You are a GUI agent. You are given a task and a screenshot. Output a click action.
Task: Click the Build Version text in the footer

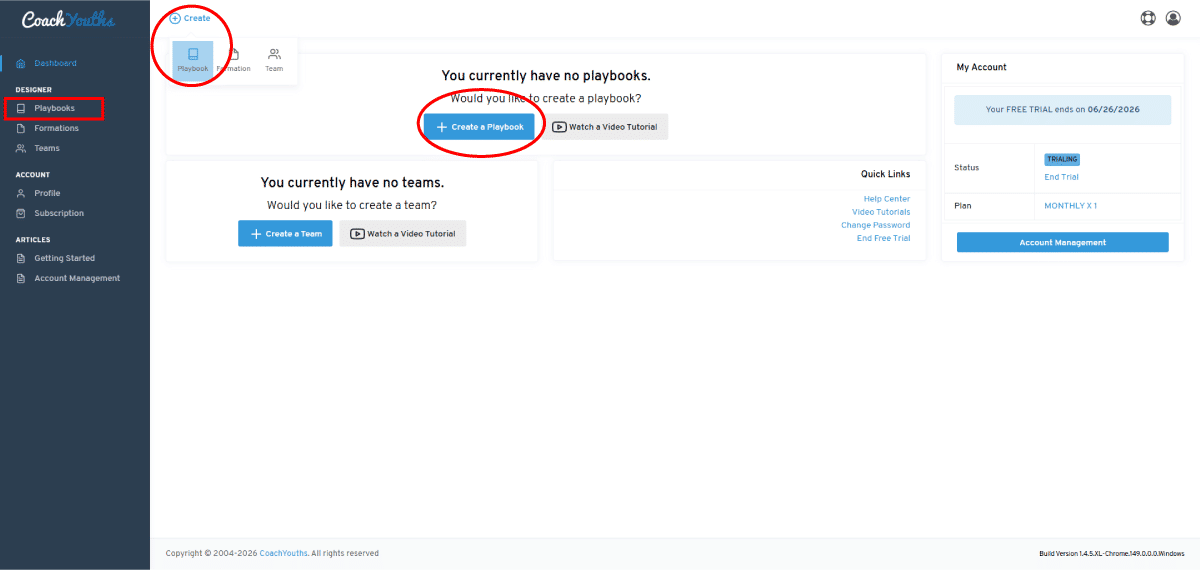(x=1111, y=553)
